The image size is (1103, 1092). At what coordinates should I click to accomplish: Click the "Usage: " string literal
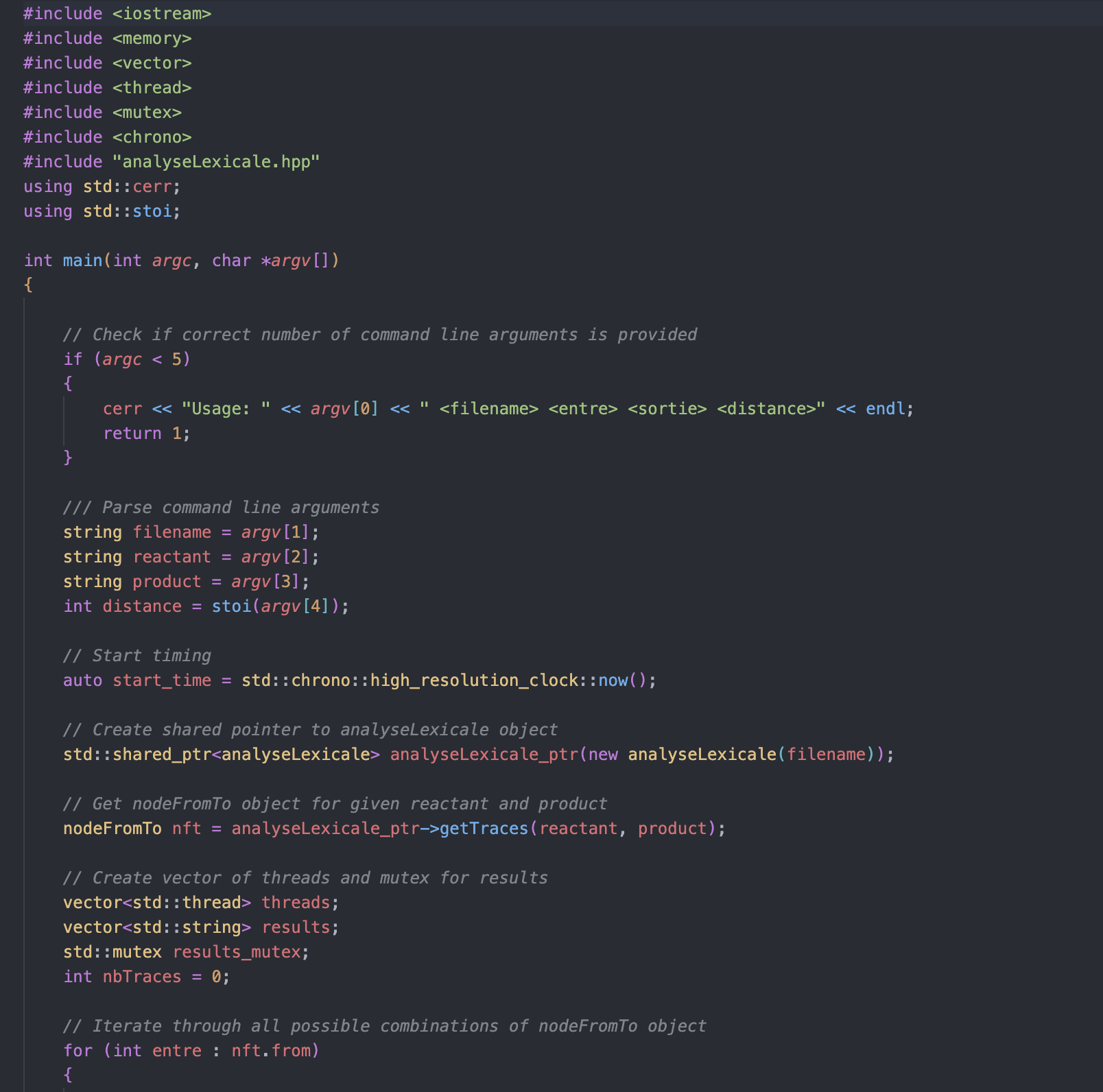click(226, 409)
